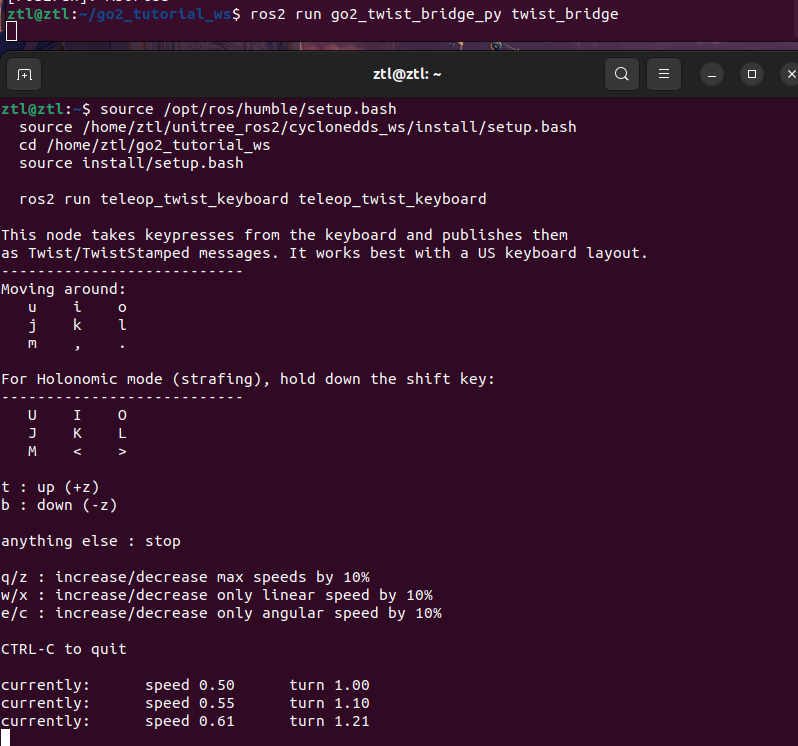Click the 'b : down (-z)' line
Viewport: 798px width, 746px height.
tap(59, 505)
